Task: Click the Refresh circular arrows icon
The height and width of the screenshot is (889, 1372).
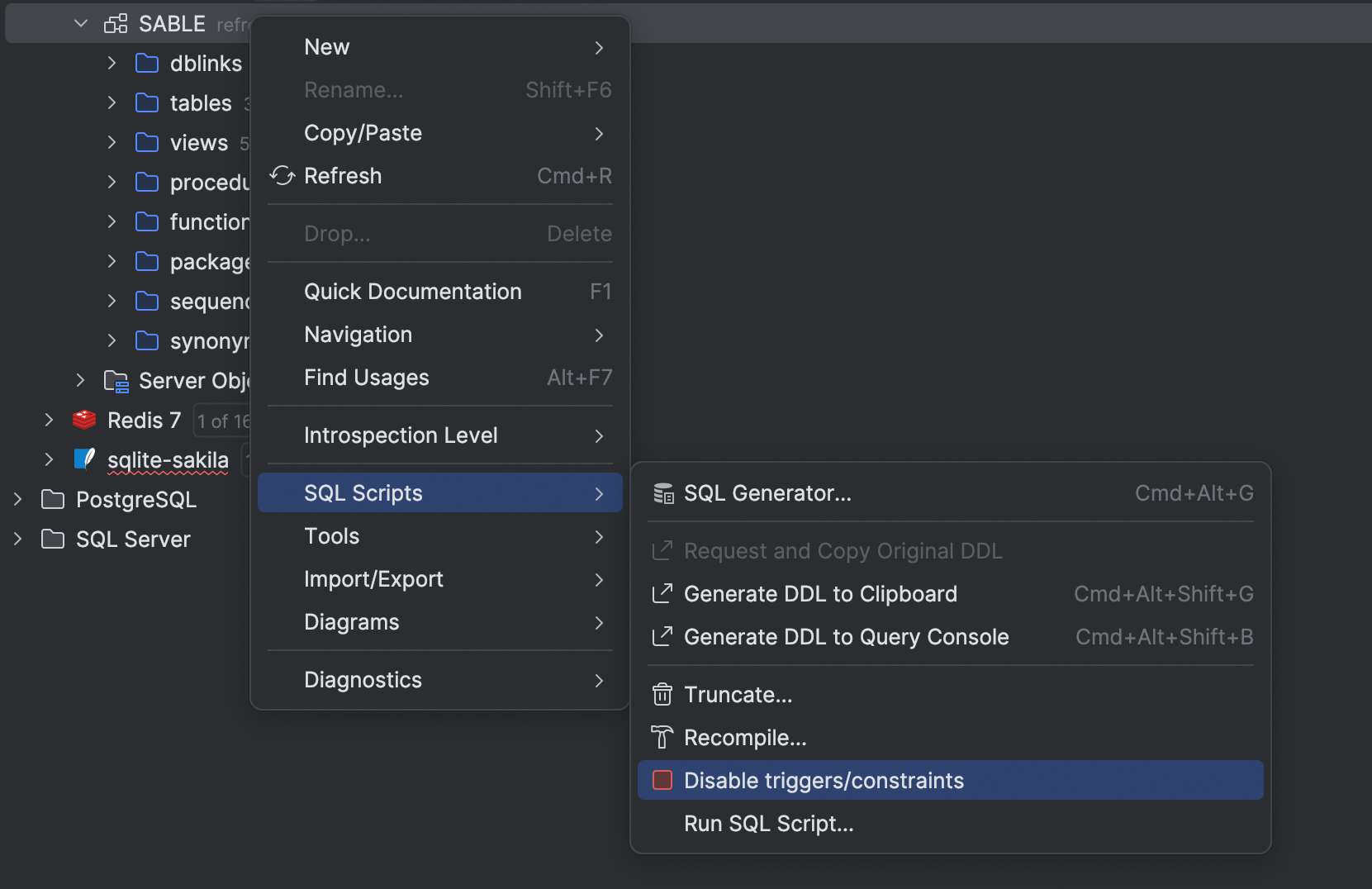Action: click(282, 175)
